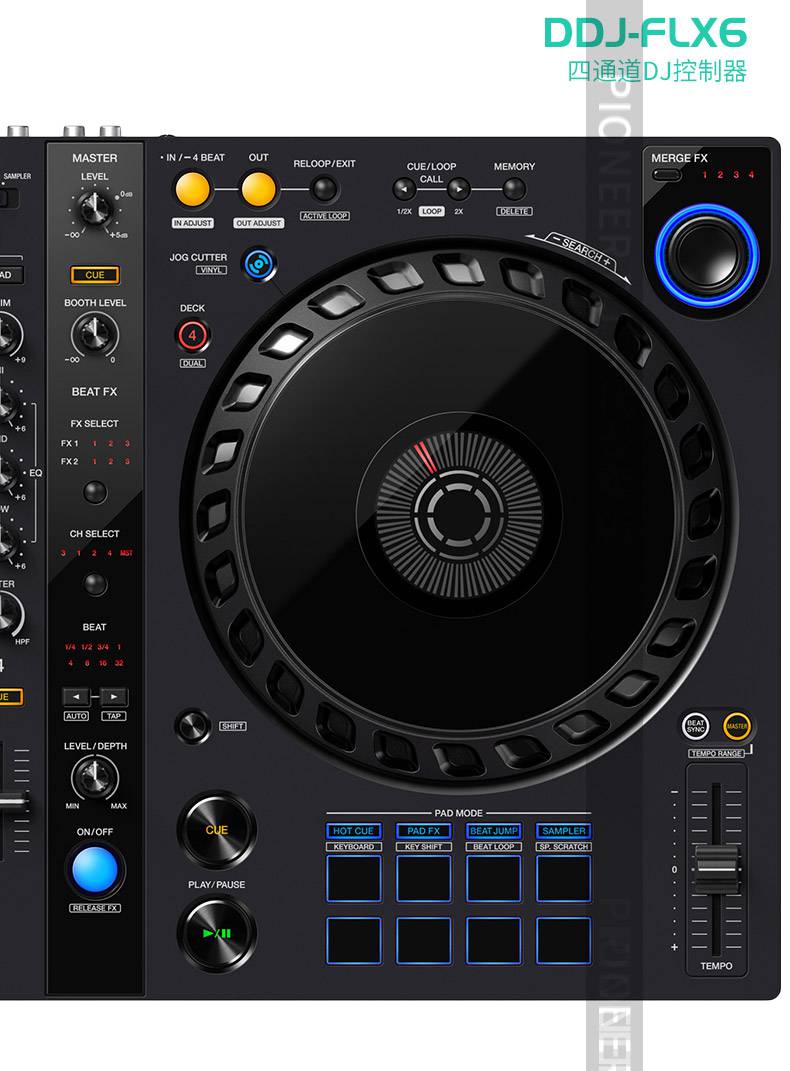Click the 'DDJ-FLX6' title text
The height and width of the screenshot is (1071, 790).
(645, 33)
